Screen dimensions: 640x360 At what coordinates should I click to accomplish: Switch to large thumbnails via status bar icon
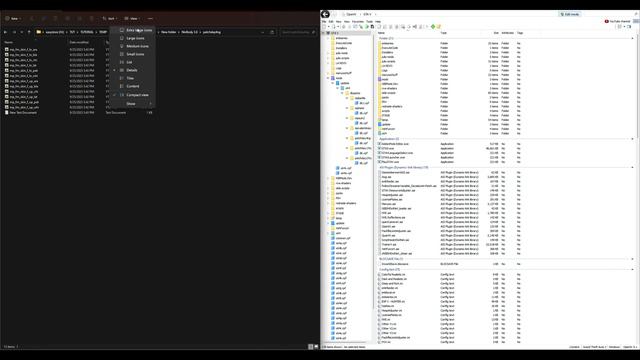coord(316,347)
